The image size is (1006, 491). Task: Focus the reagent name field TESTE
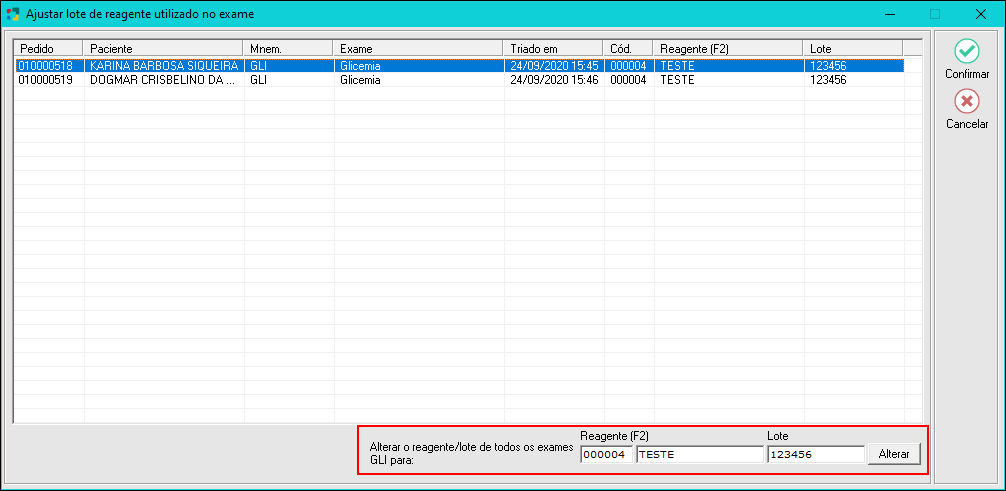point(699,454)
